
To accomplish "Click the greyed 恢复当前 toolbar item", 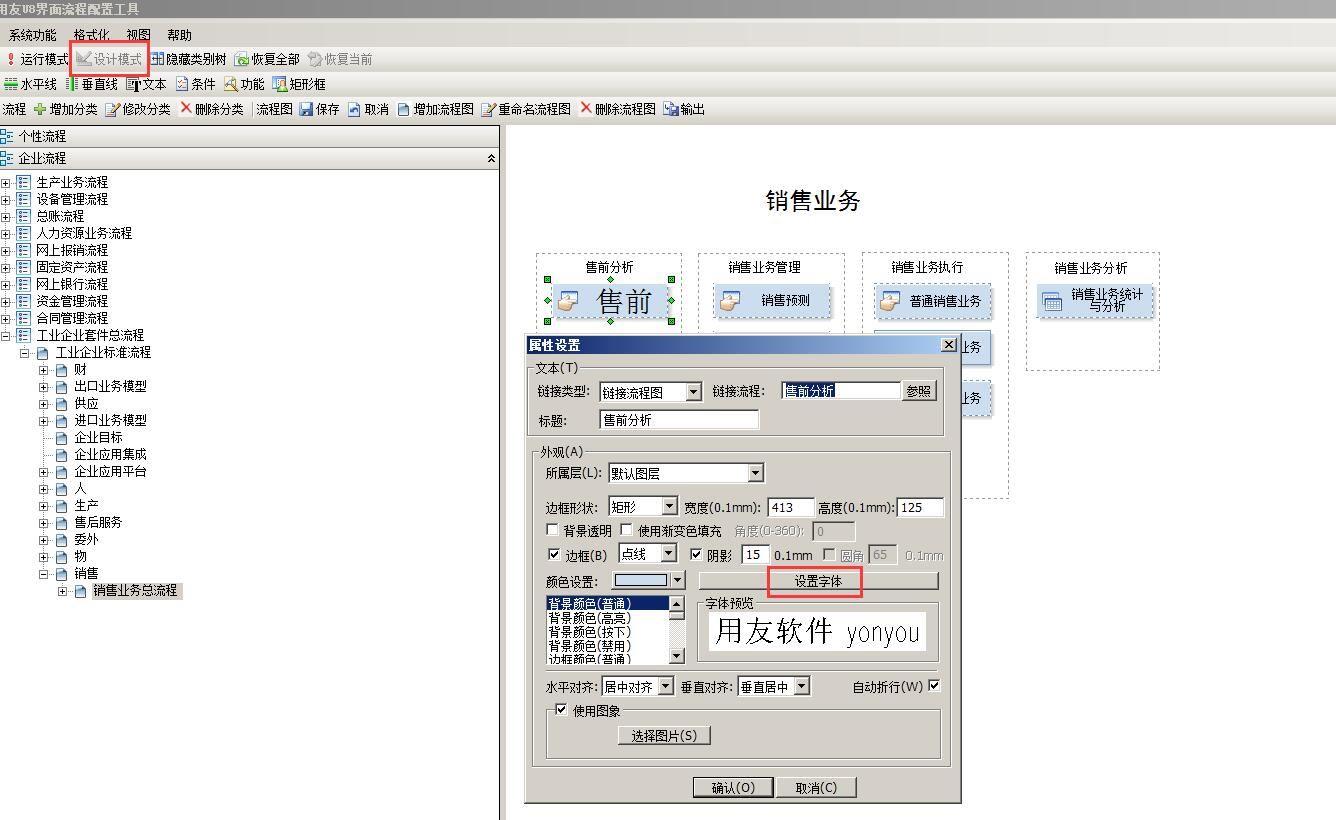I will pos(340,59).
